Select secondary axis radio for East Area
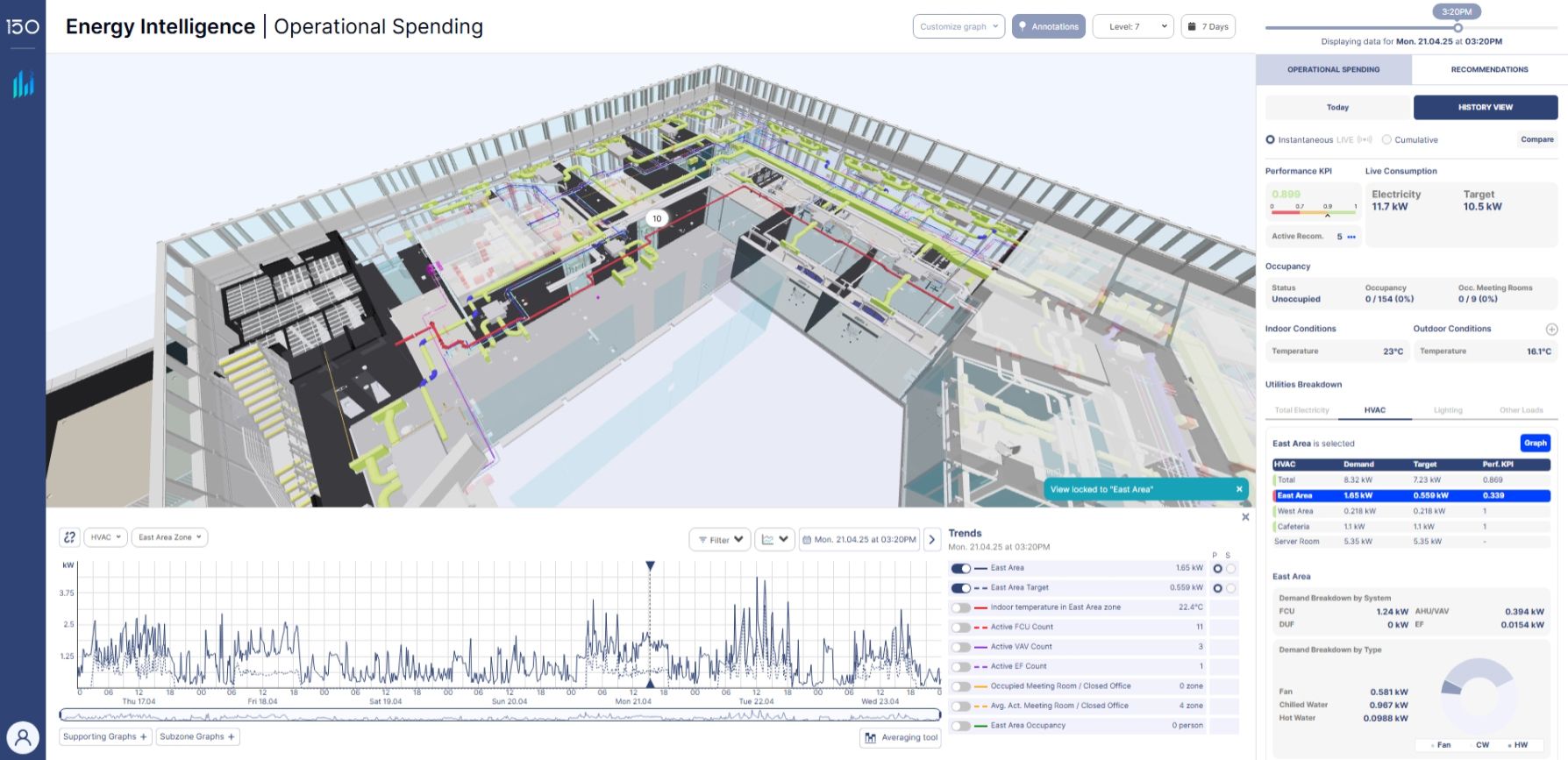The image size is (1568, 760). [1230, 568]
